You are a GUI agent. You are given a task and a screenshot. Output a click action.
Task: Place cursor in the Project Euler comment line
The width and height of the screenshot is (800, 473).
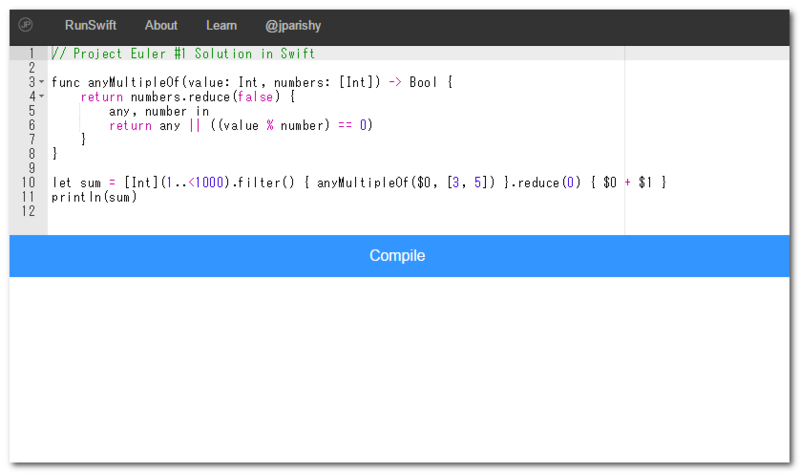pos(183,54)
